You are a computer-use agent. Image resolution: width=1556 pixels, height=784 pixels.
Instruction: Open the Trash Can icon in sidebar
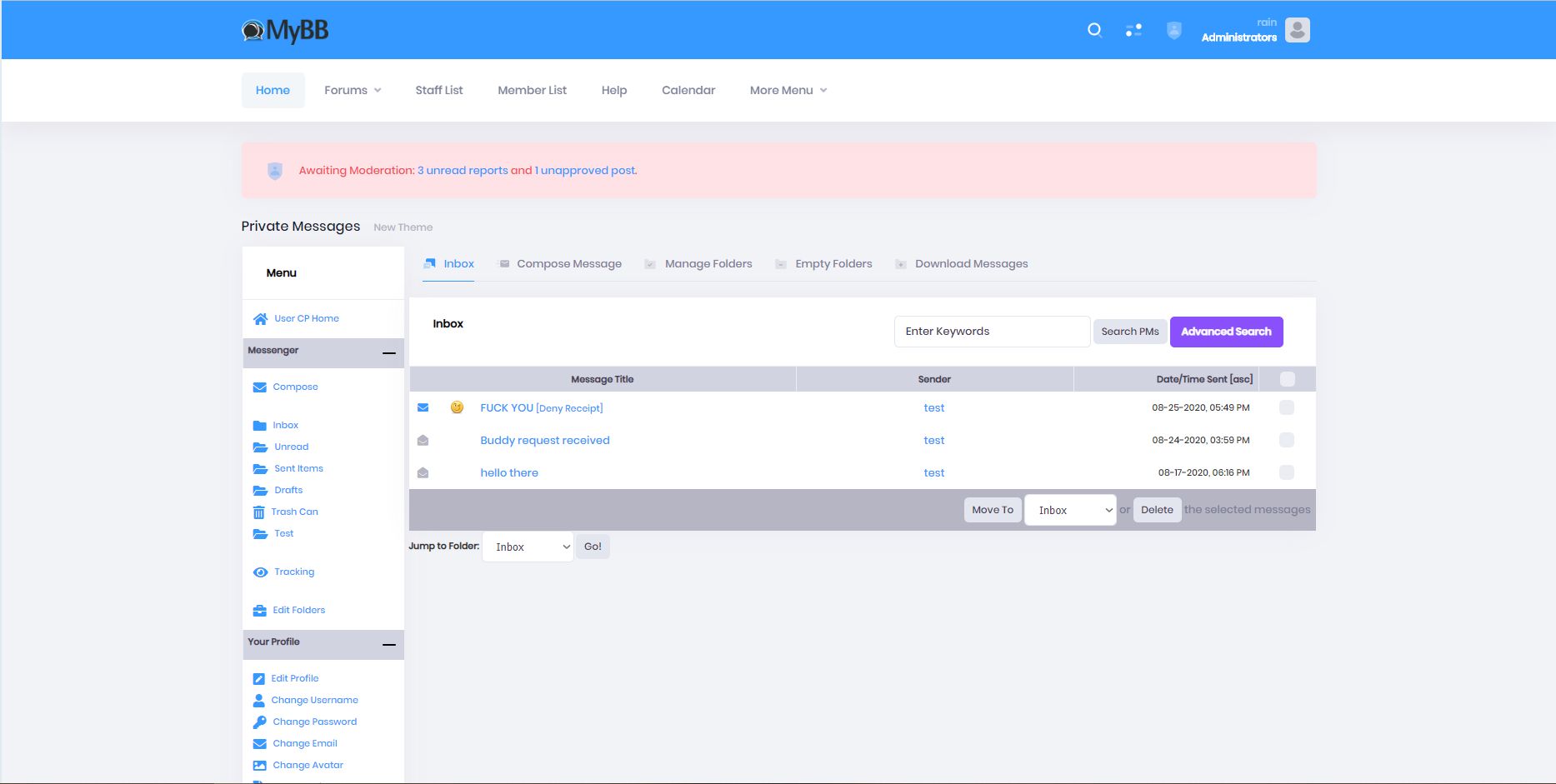259,512
